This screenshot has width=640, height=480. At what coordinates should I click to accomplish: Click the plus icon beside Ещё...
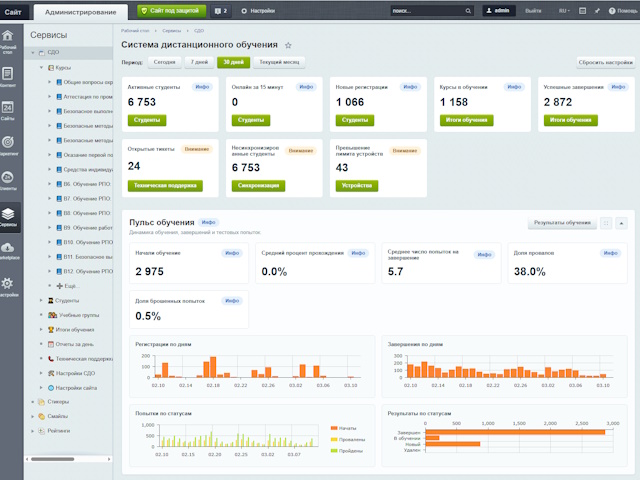[60, 286]
